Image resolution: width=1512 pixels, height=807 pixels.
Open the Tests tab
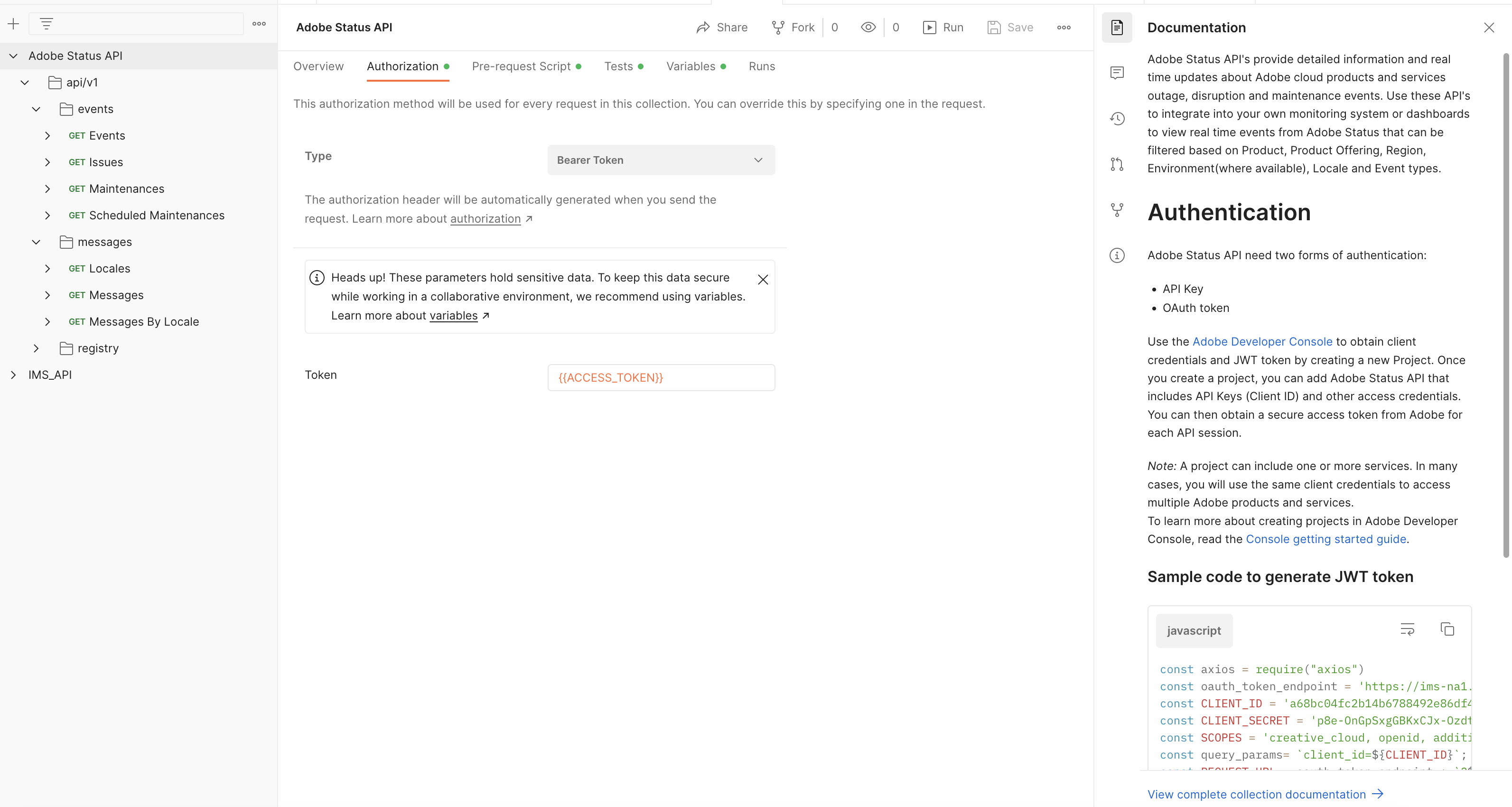(x=624, y=66)
